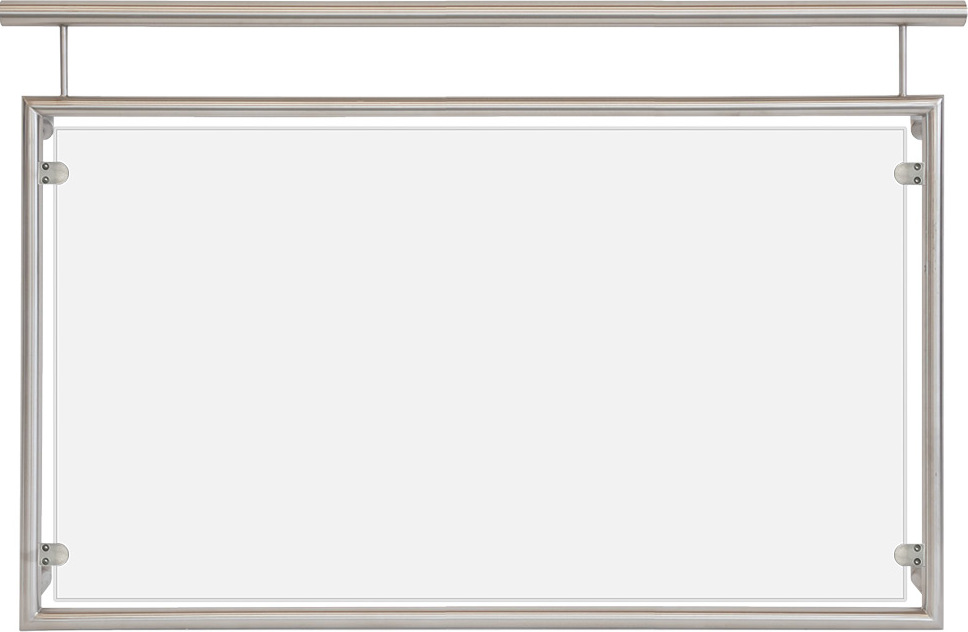Click the top-right mitered frame corner
This screenshot has height=632, width=968.
(932, 107)
